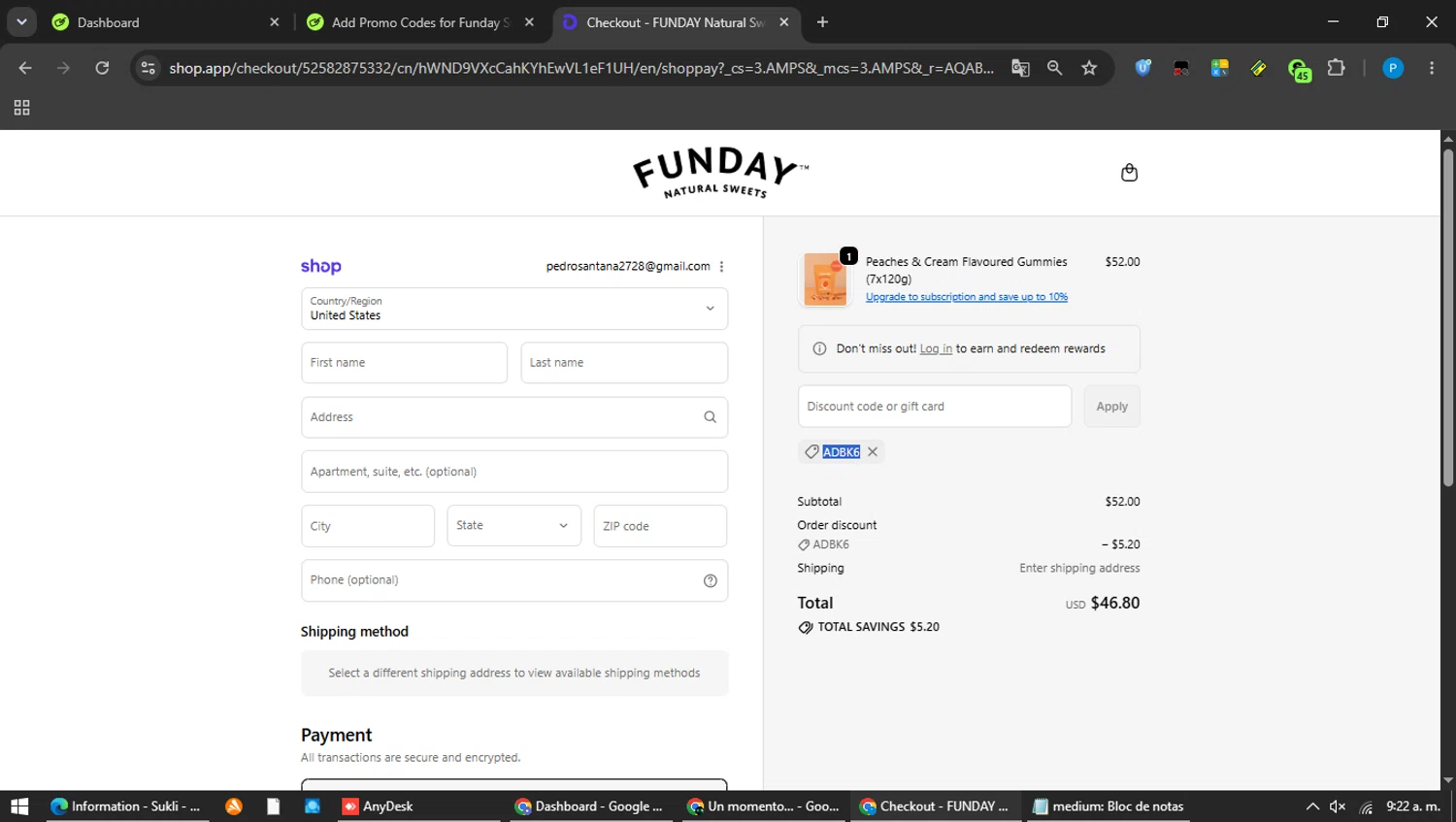
Task: Click the phone field help icon
Action: (x=710, y=580)
